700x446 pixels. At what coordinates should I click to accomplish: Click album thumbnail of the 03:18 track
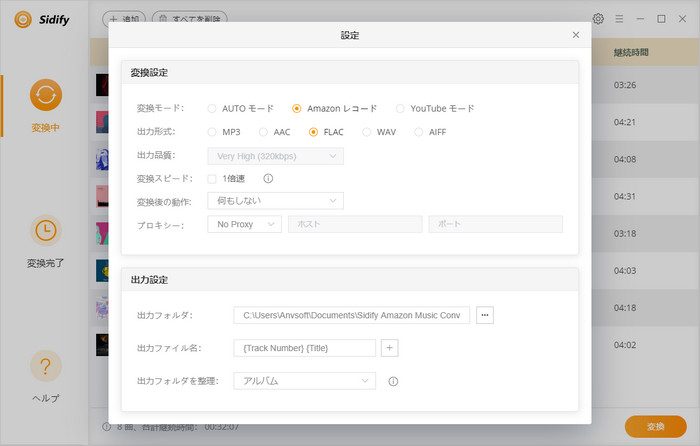pos(102,233)
